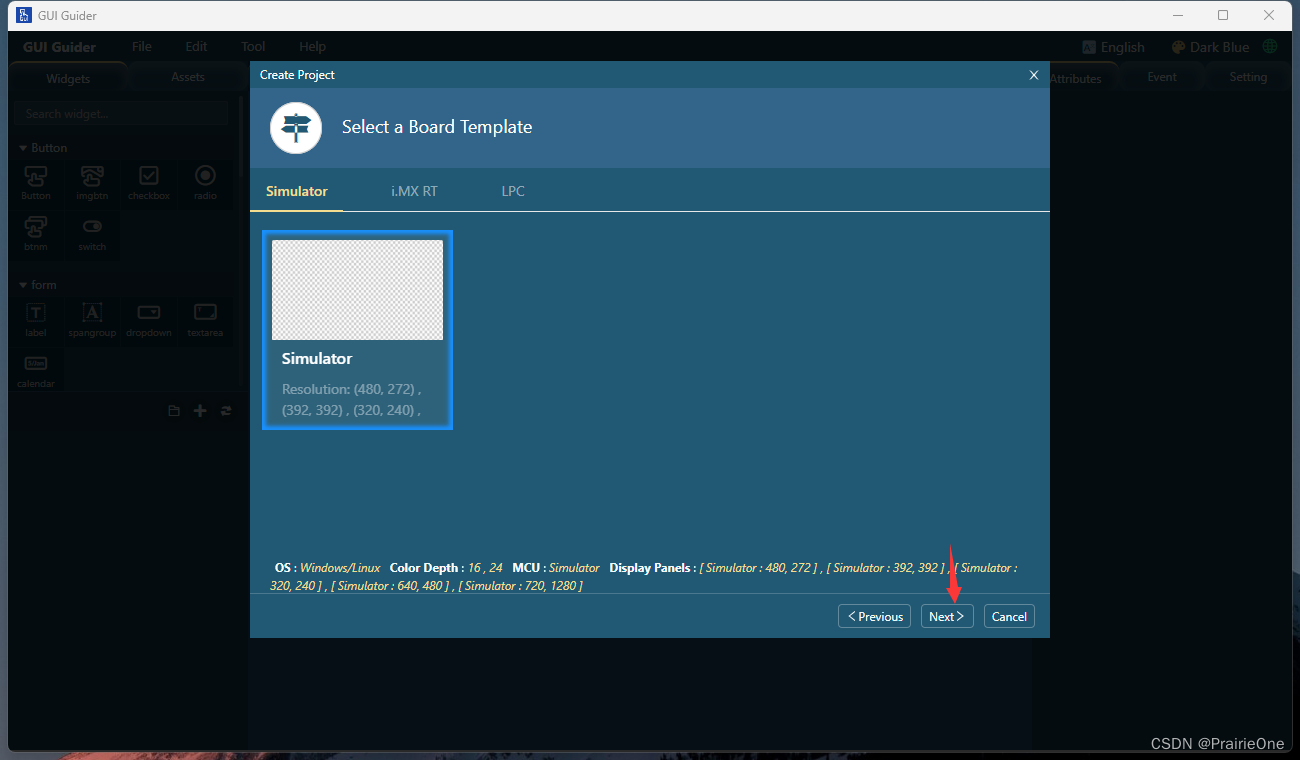Image resolution: width=1300 pixels, height=760 pixels.
Task: Open the Help menu
Action: (x=312, y=47)
